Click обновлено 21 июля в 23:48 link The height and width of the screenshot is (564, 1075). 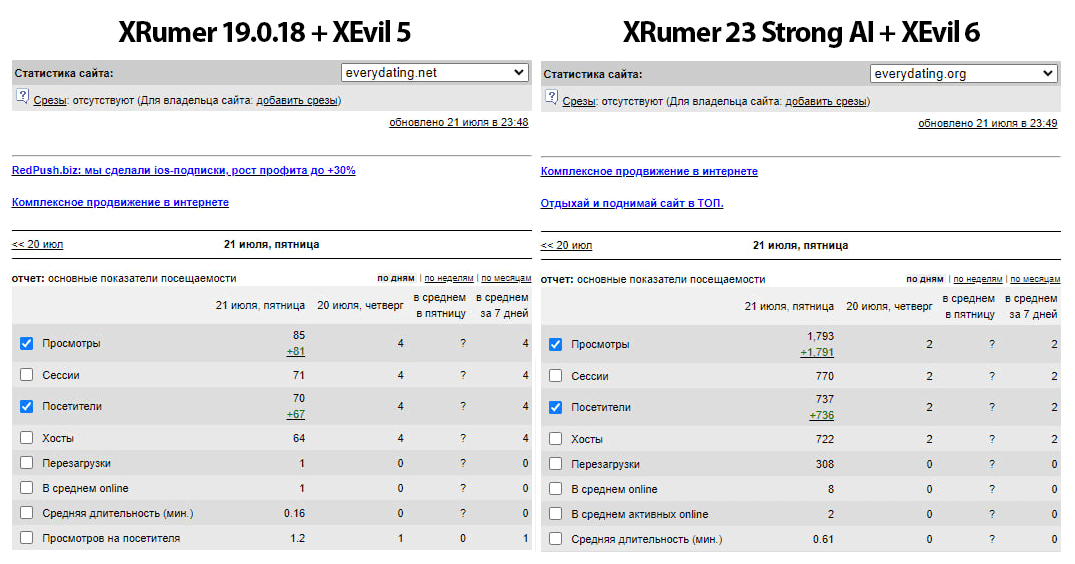(459, 123)
